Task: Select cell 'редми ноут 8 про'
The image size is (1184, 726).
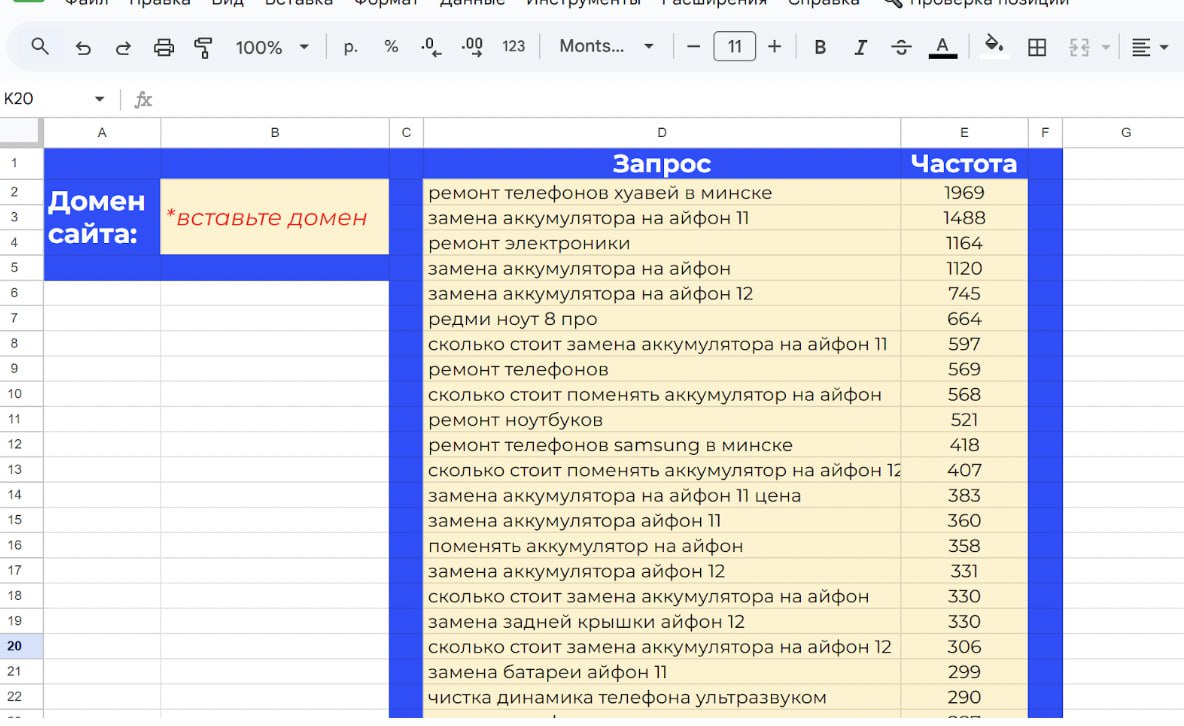Action: pyautogui.click(x=661, y=319)
